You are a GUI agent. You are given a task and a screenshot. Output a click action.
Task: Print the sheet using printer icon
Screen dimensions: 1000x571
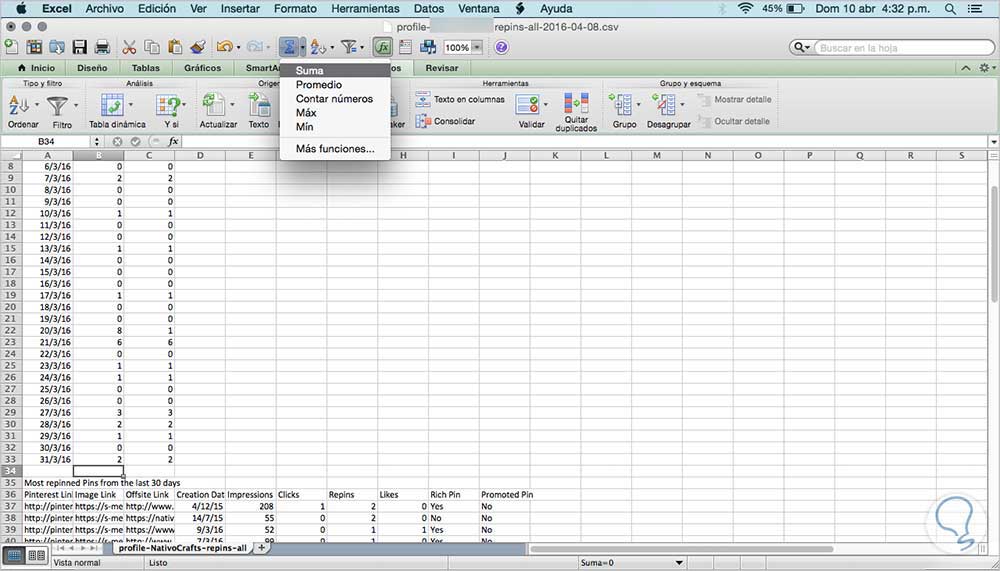tap(102, 47)
